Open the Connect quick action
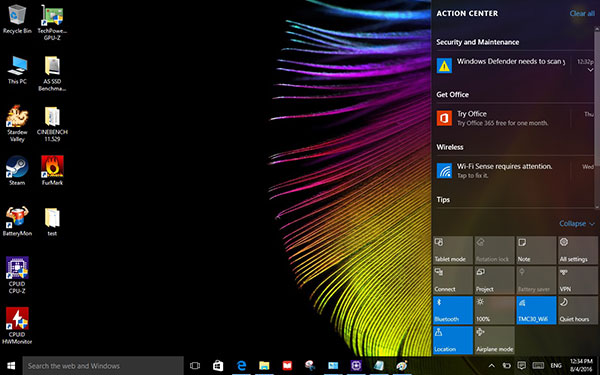The image size is (600, 375). (453, 280)
